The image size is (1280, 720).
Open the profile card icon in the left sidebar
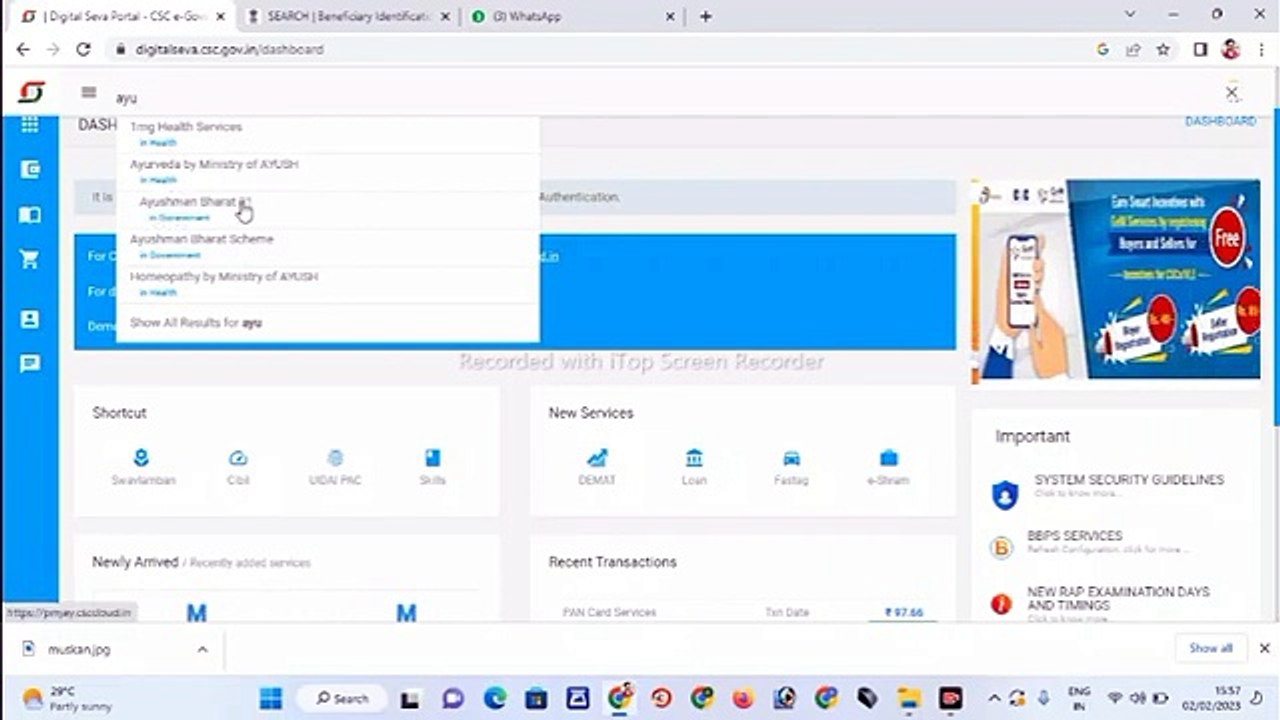[x=30, y=319]
